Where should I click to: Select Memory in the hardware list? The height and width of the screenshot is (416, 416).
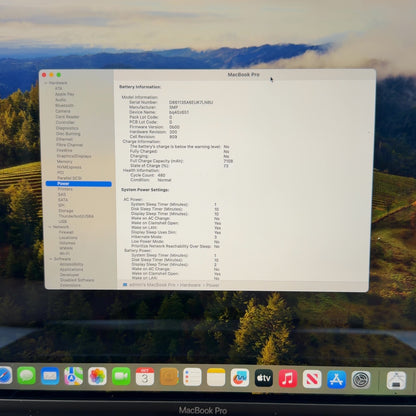click(65, 161)
